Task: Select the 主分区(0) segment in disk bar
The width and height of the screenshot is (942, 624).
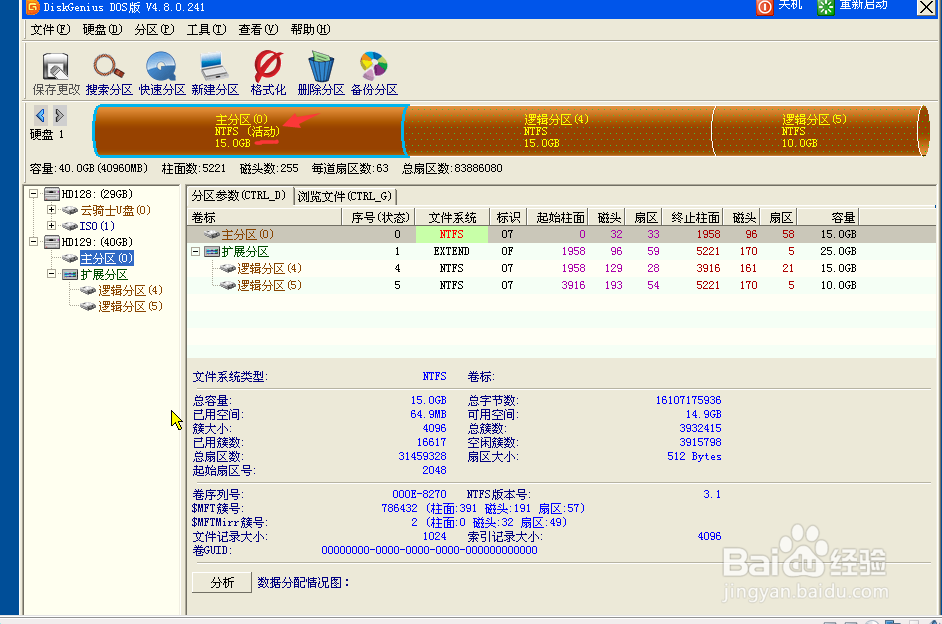Action: point(248,131)
